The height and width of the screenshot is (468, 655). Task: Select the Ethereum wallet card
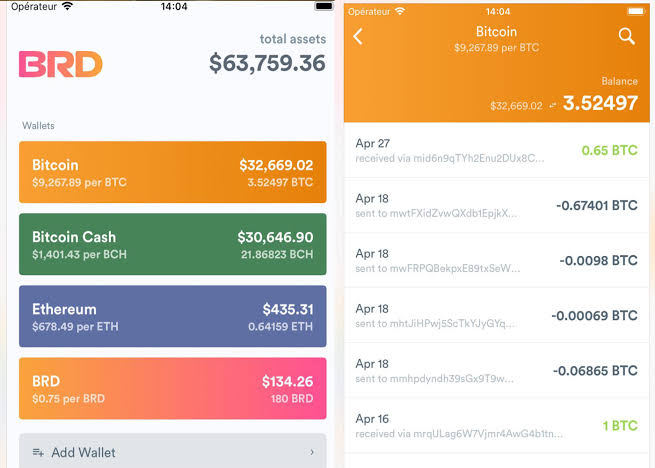(173, 316)
